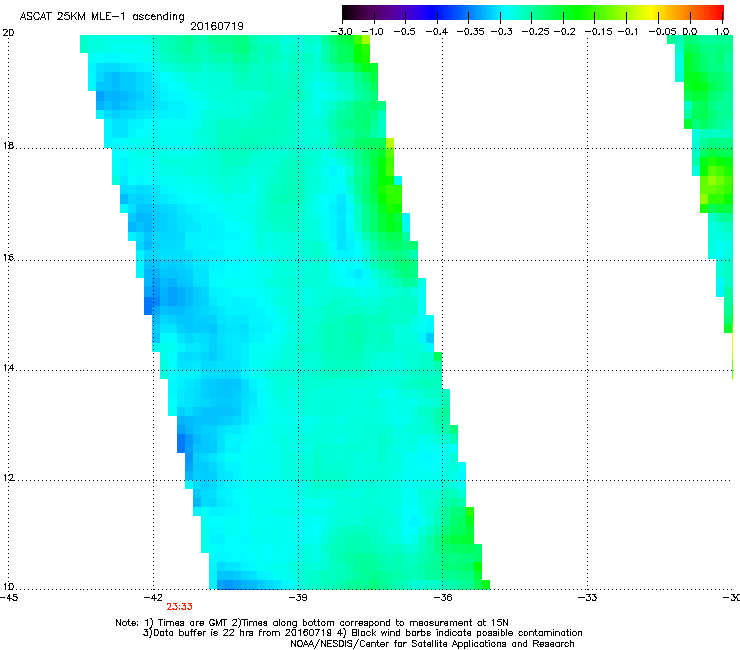Click the longitude label -42

(153, 598)
